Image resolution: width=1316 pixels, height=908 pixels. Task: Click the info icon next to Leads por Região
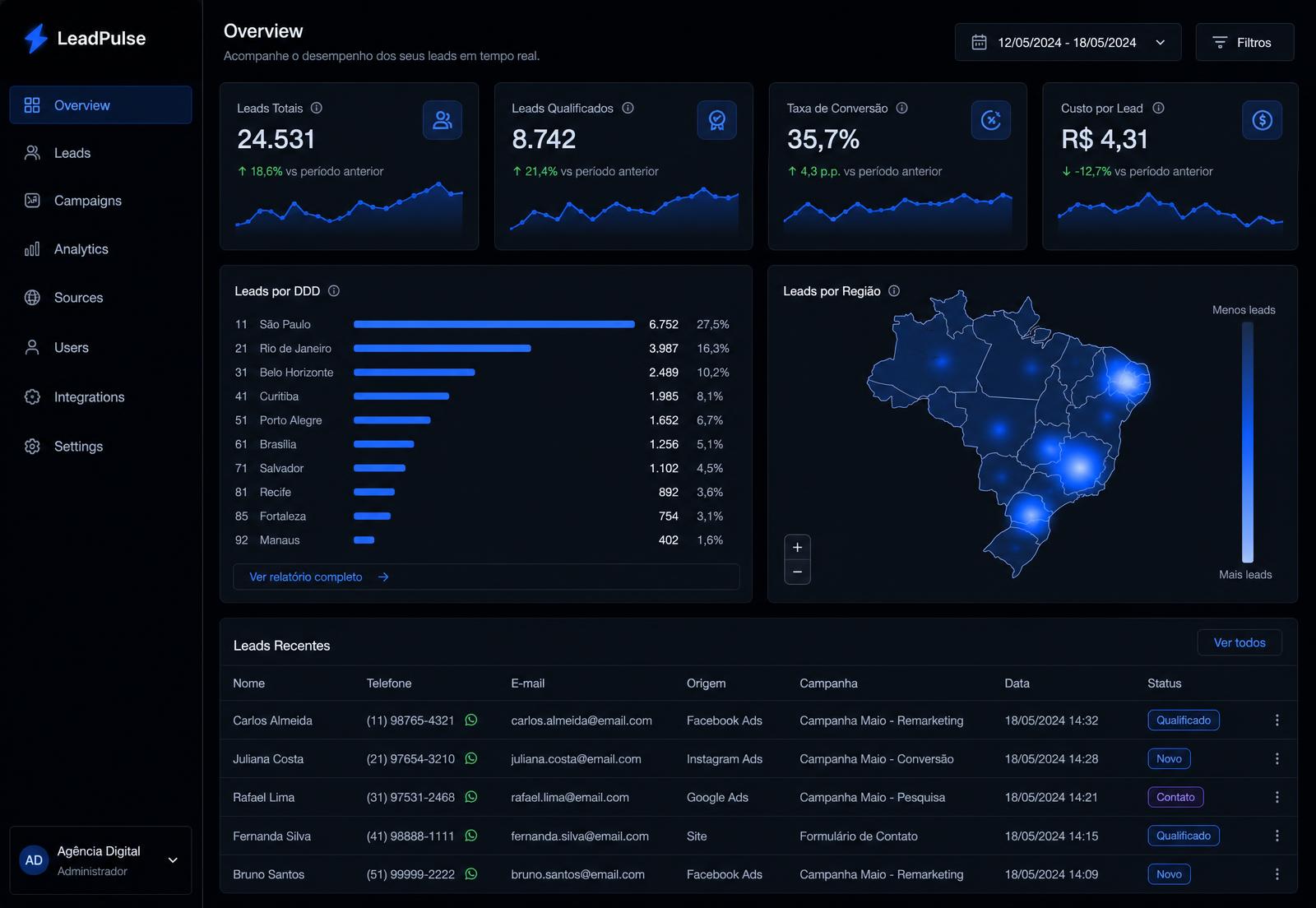[894, 291]
